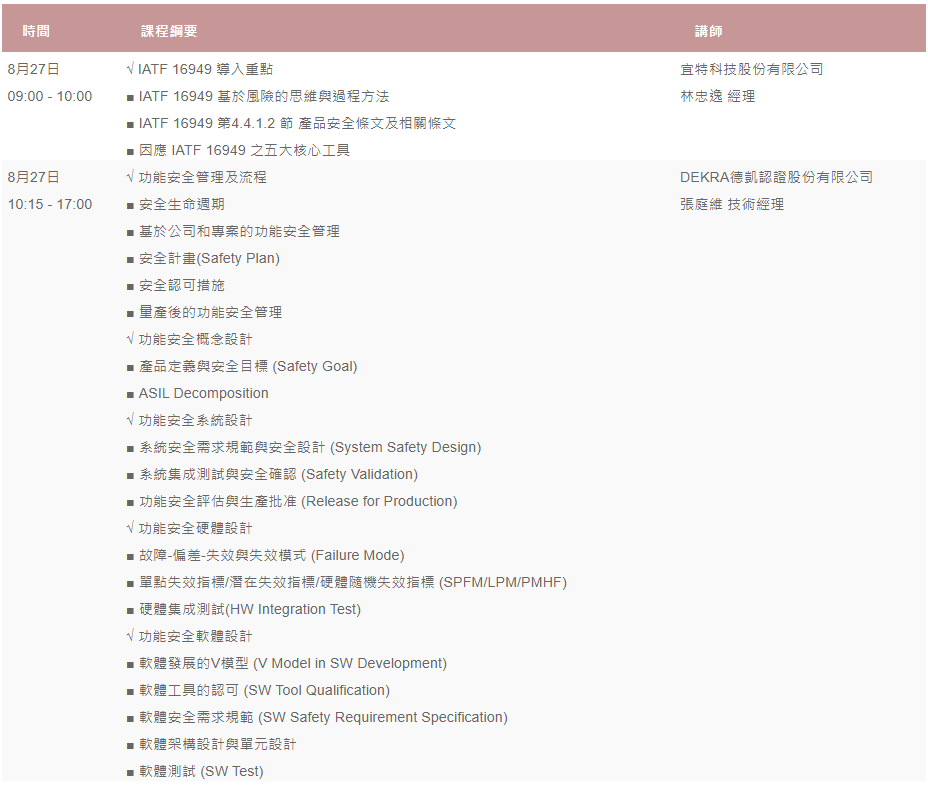Image resolution: width=928 pixels, height=787 pixels.
Task: Click the ASIL Decomposition item
Action: 203,393
